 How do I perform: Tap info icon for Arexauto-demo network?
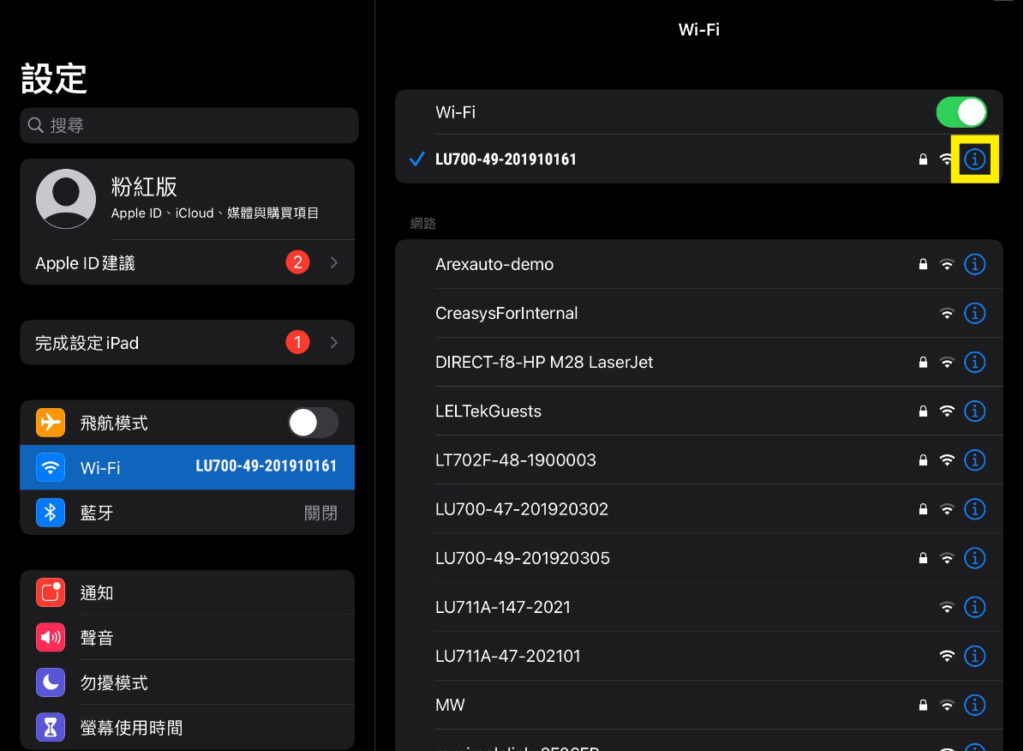coord(975,264)
